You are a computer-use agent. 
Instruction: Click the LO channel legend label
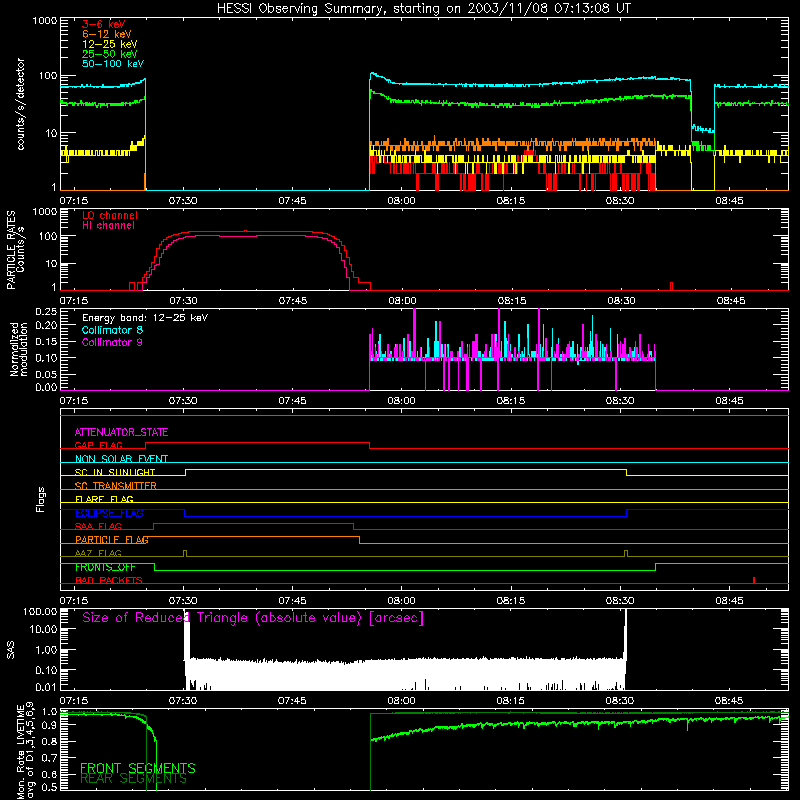pos(110,215)
